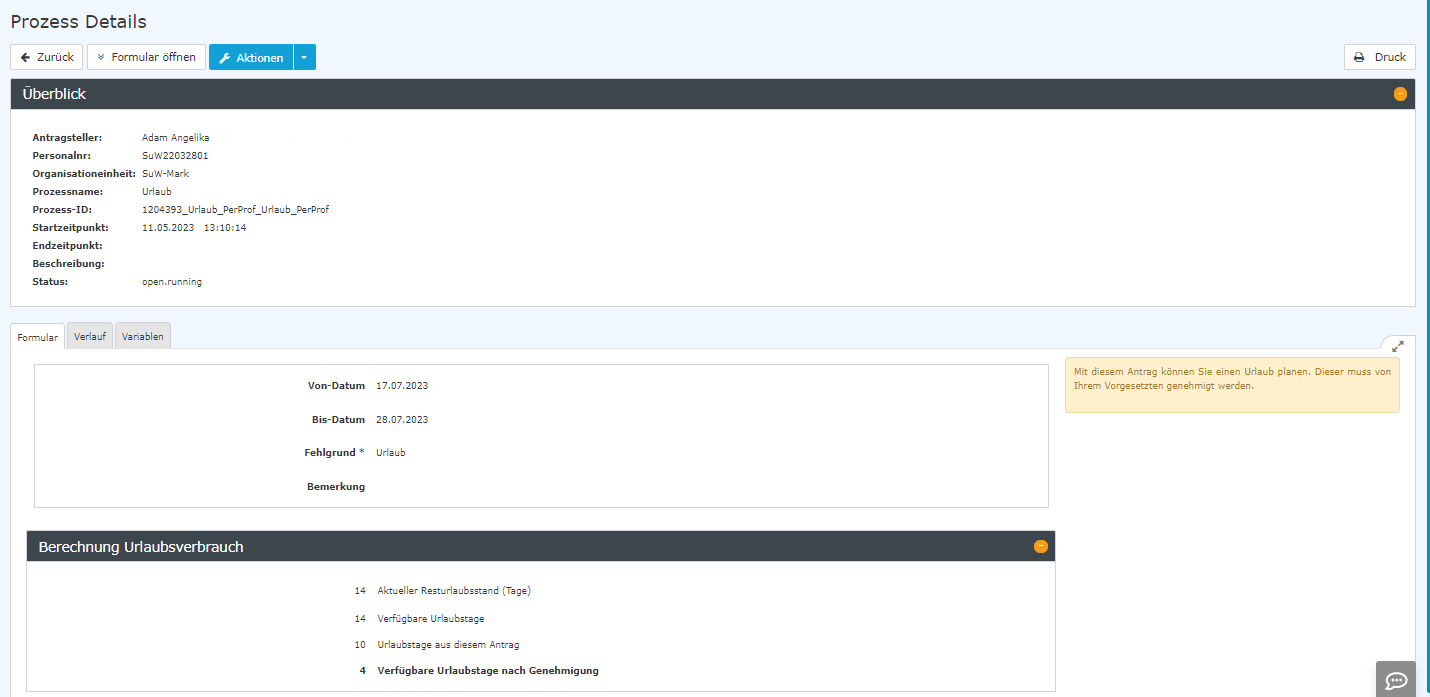Click the Berechnung Urlaubsverbrauch header title
The height and width of the screenshot is (697, 1430).
pos(141,547)
